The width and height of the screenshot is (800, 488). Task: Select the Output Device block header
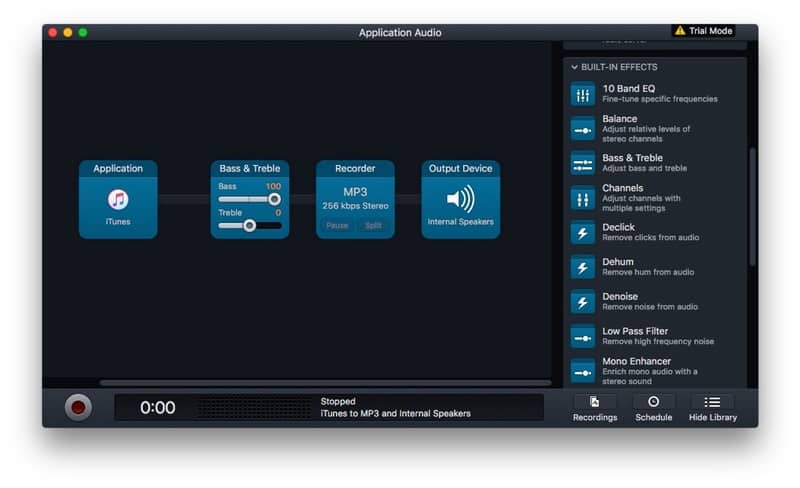point(460,168)
